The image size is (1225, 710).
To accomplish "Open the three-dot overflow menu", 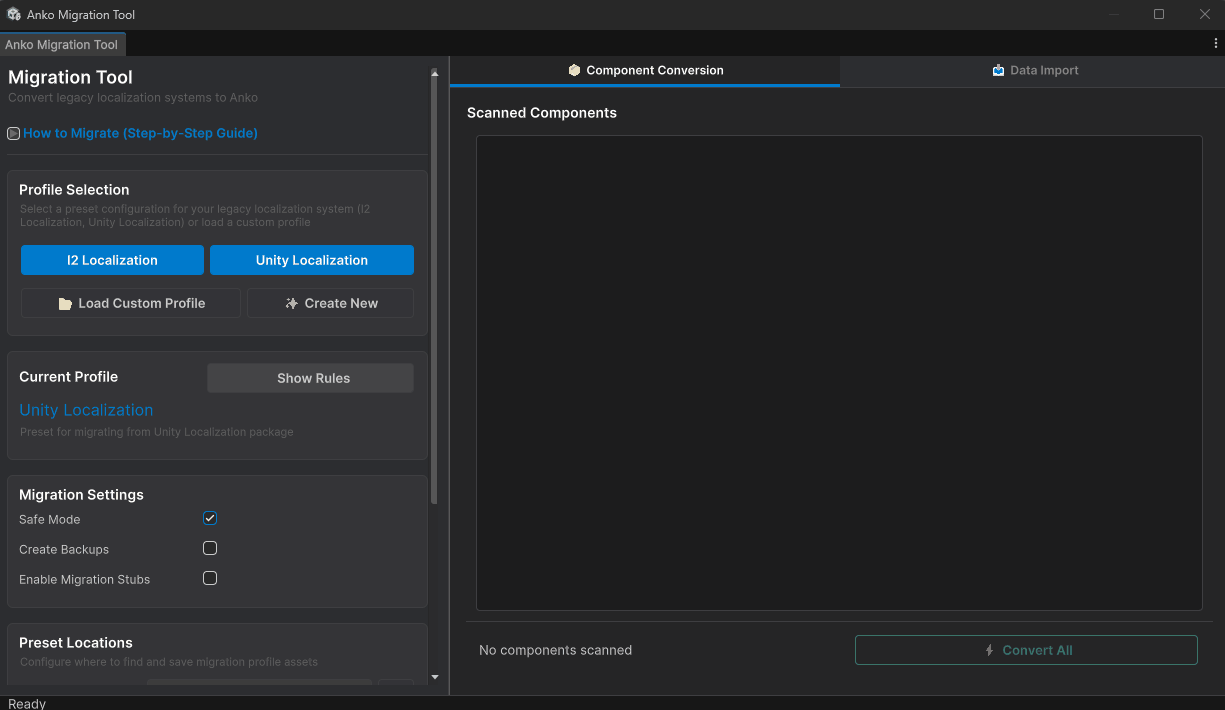I will pyautogui.click(x=1216, y=43).
